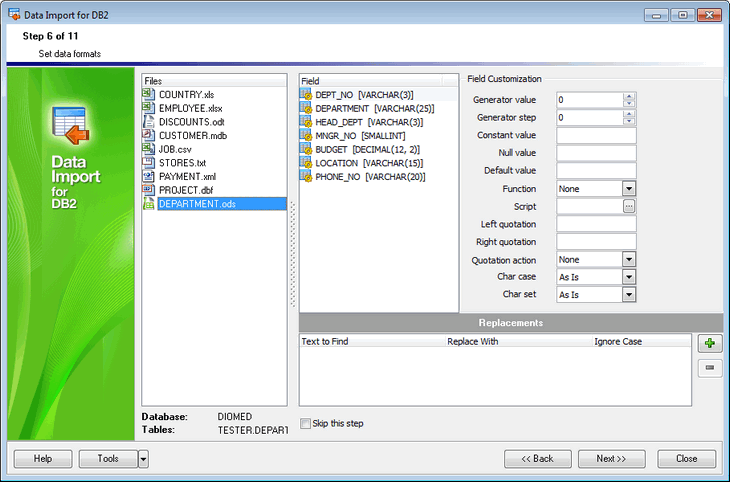
Task: Click the DEPT_NO field icon
Action: click(x=306, y=95)
